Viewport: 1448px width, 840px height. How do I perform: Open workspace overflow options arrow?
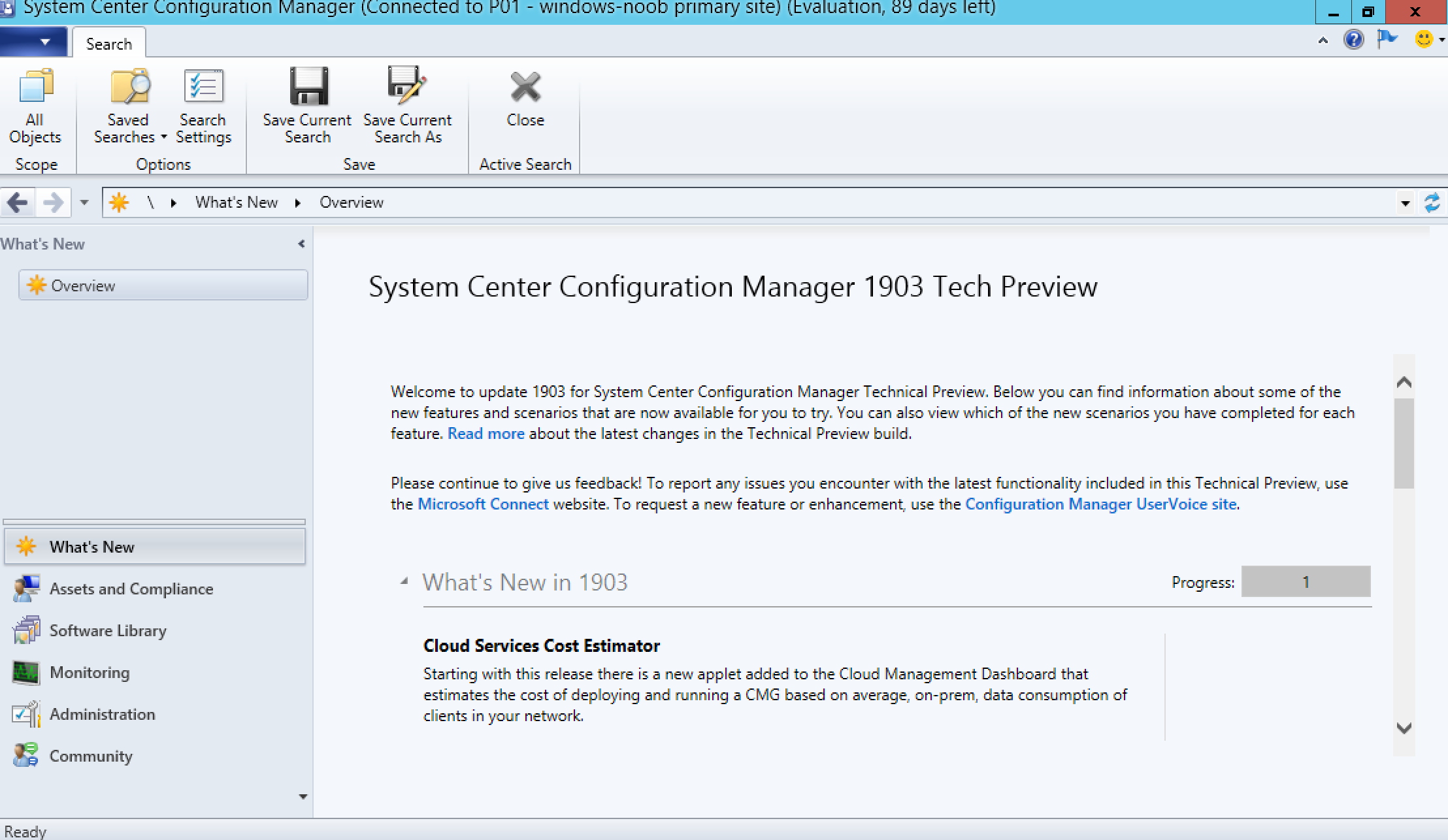click(303, 796)
